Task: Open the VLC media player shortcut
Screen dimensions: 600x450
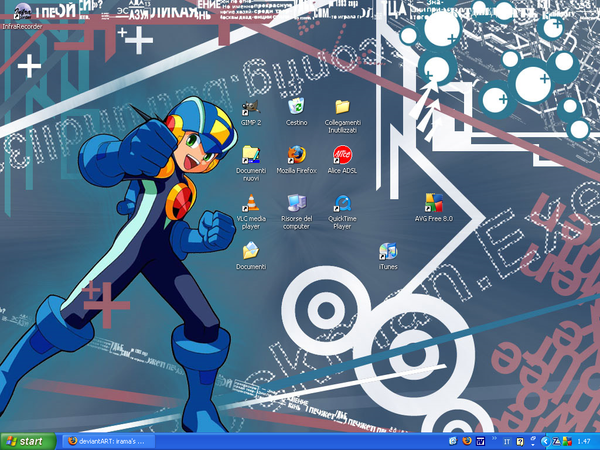Action: click(x=251, y=212)
